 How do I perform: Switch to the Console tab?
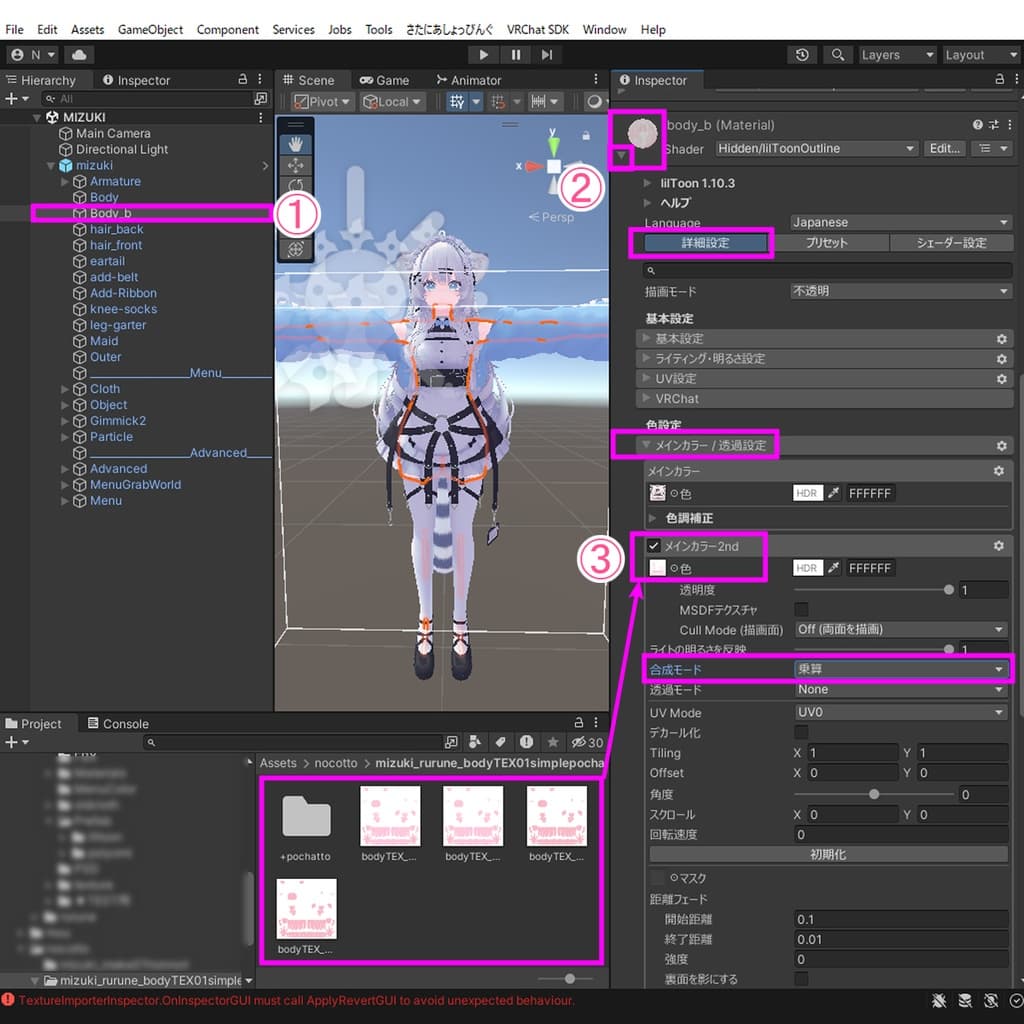click(118, 724)
